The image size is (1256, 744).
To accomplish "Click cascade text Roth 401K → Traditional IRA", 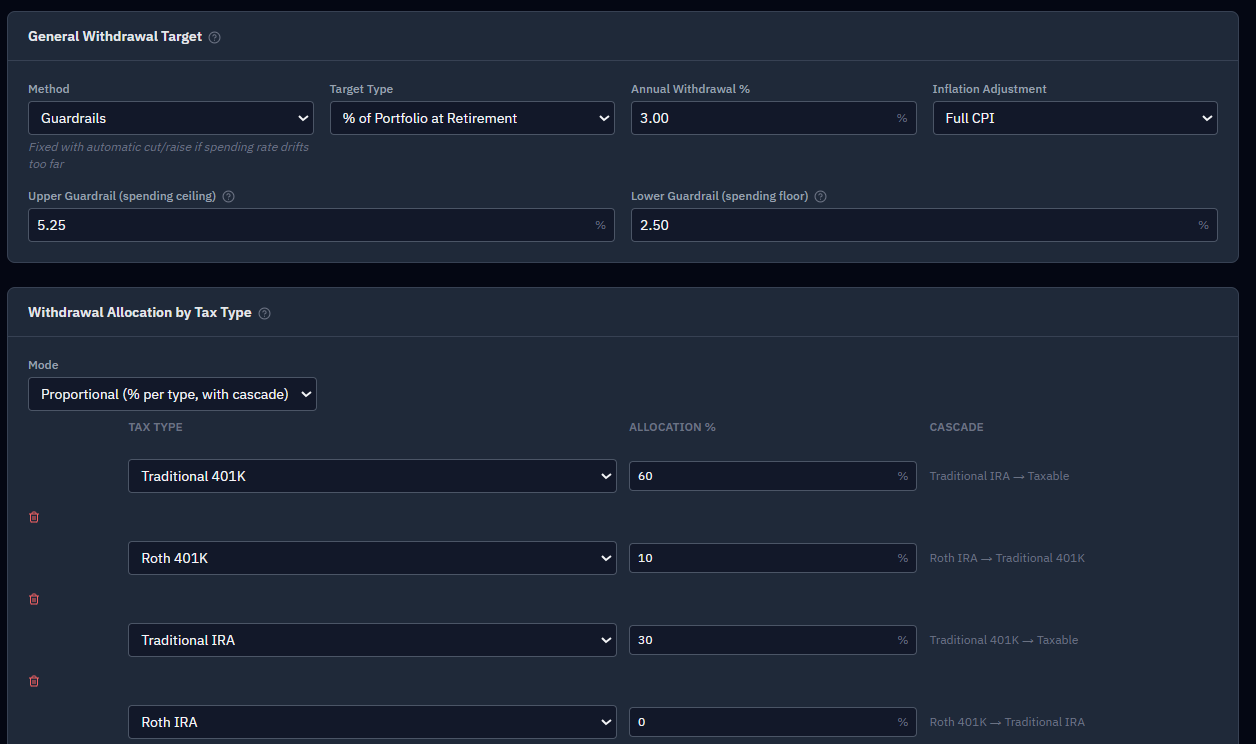I will click(1007, 722).
